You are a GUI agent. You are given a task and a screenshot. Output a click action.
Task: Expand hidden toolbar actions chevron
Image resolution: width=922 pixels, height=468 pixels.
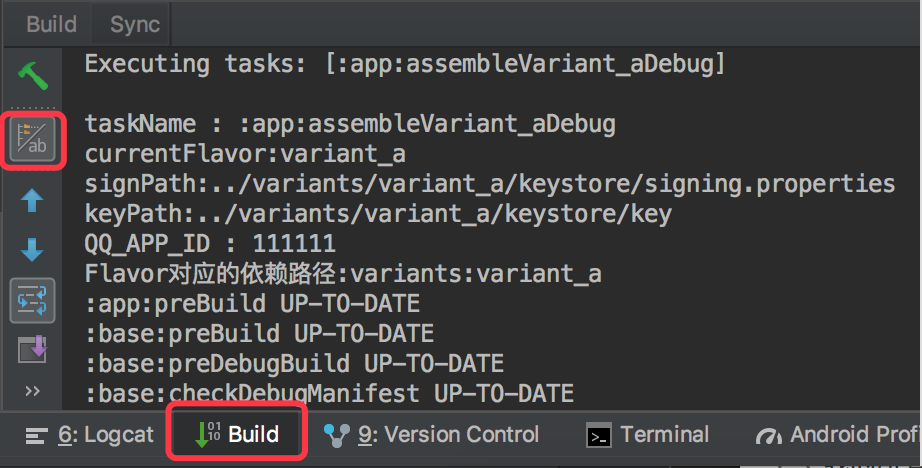click(32, 390)
